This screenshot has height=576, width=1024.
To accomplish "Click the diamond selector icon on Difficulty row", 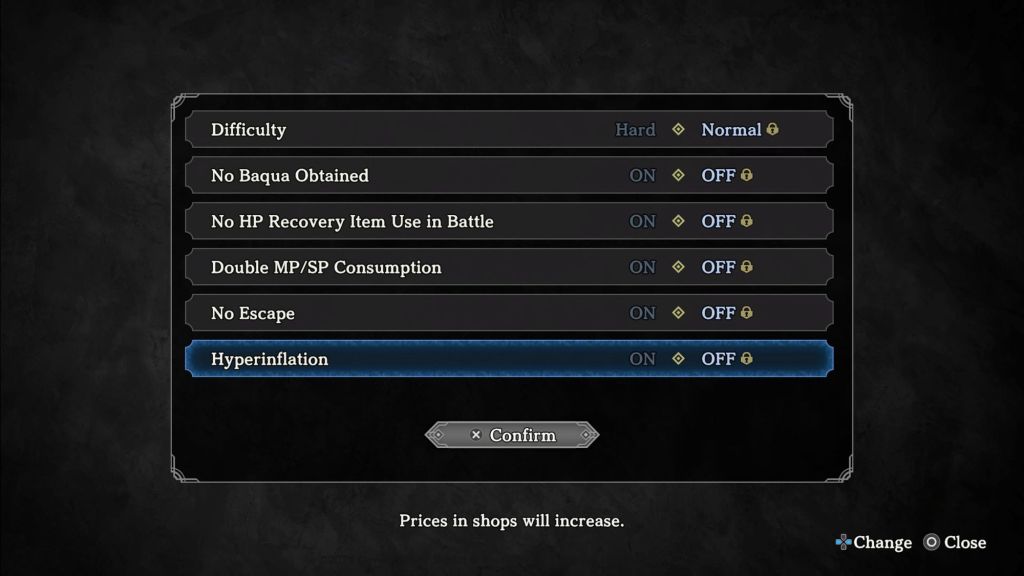I will click(x=678, y=130).
